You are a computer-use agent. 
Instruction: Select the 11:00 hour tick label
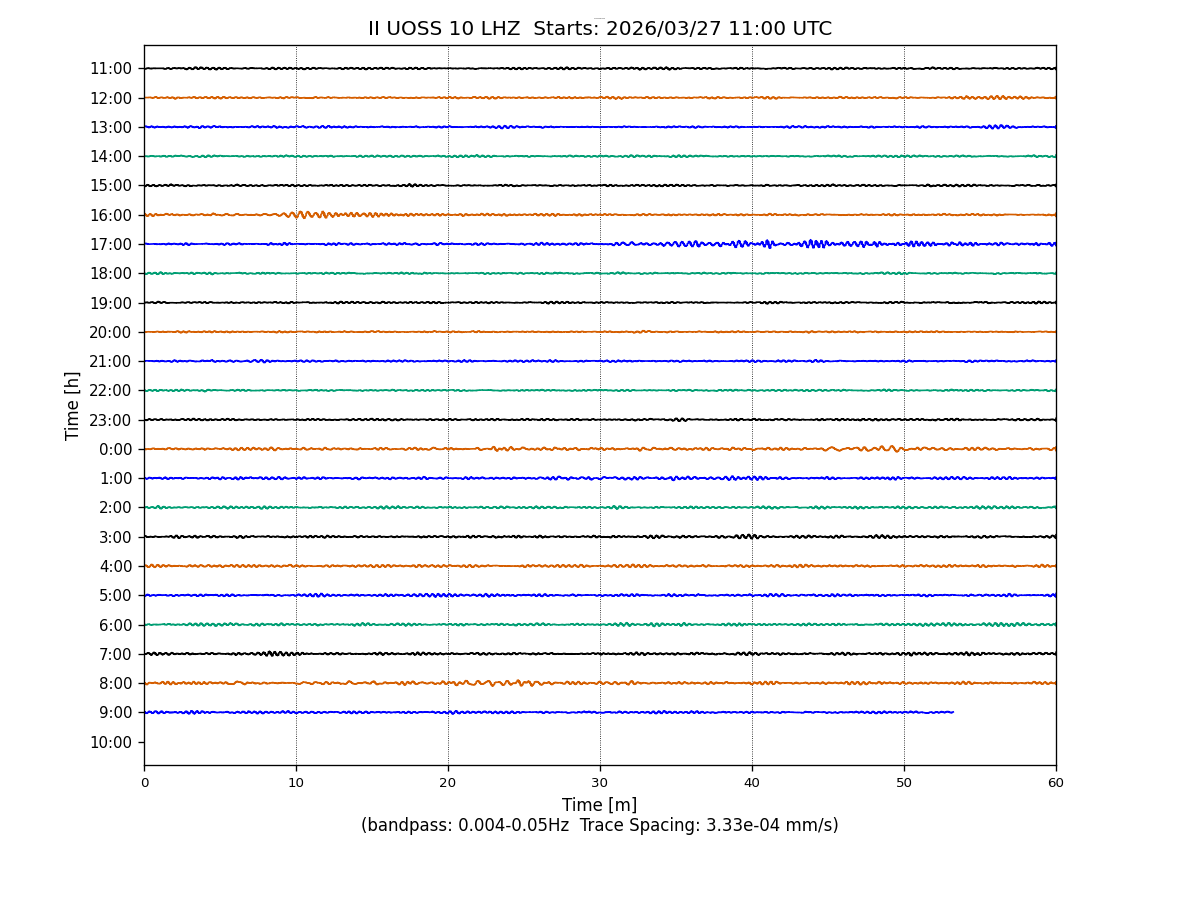(111, 69)
